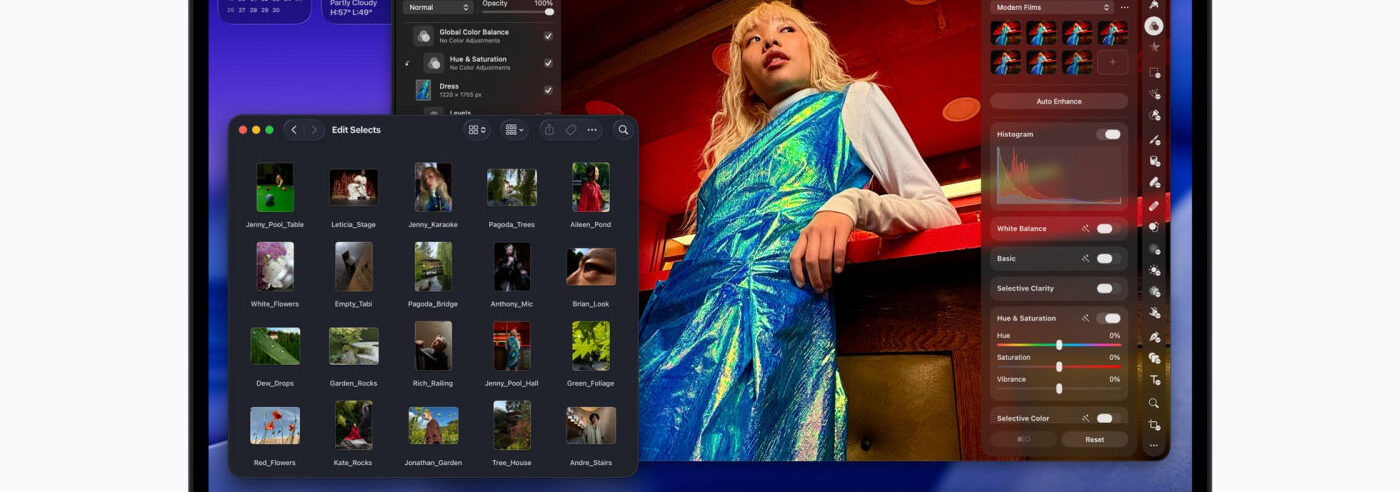The image size is (1400, 492).
Task: Select the Jenny_Karaoke thumbnail
Action: coord(433,188)
